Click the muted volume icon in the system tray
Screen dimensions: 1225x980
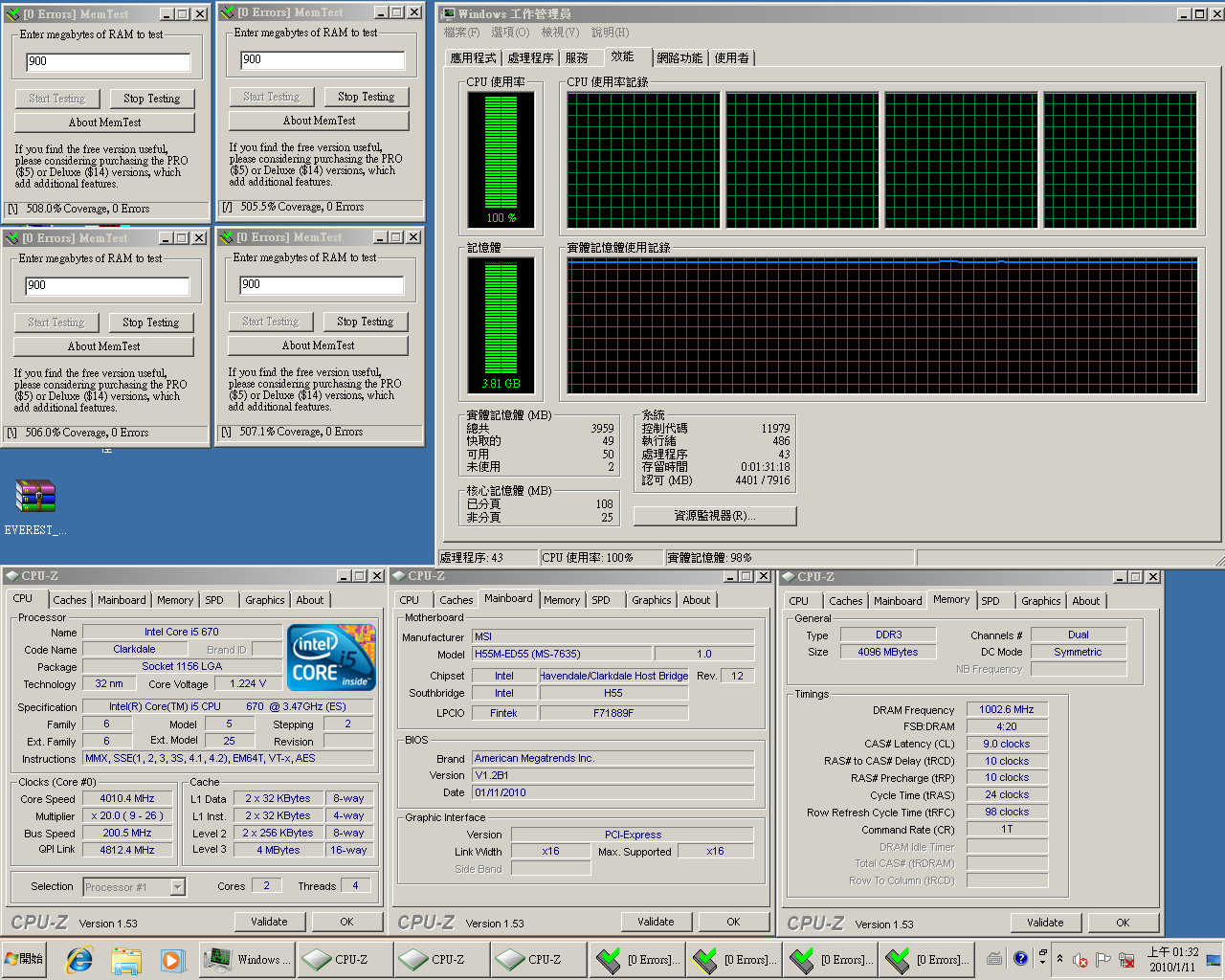[x=1080, y=959]
